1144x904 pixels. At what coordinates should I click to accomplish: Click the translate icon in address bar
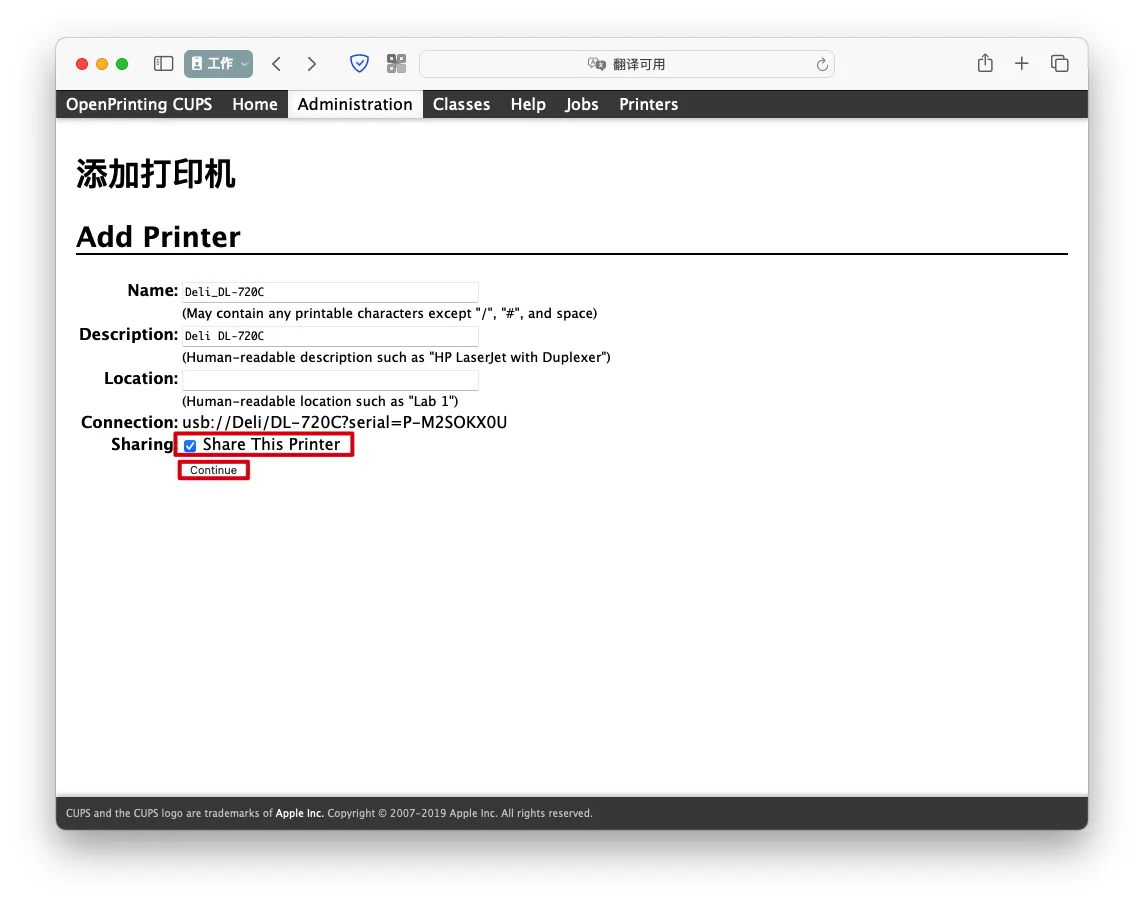point(597,64)
